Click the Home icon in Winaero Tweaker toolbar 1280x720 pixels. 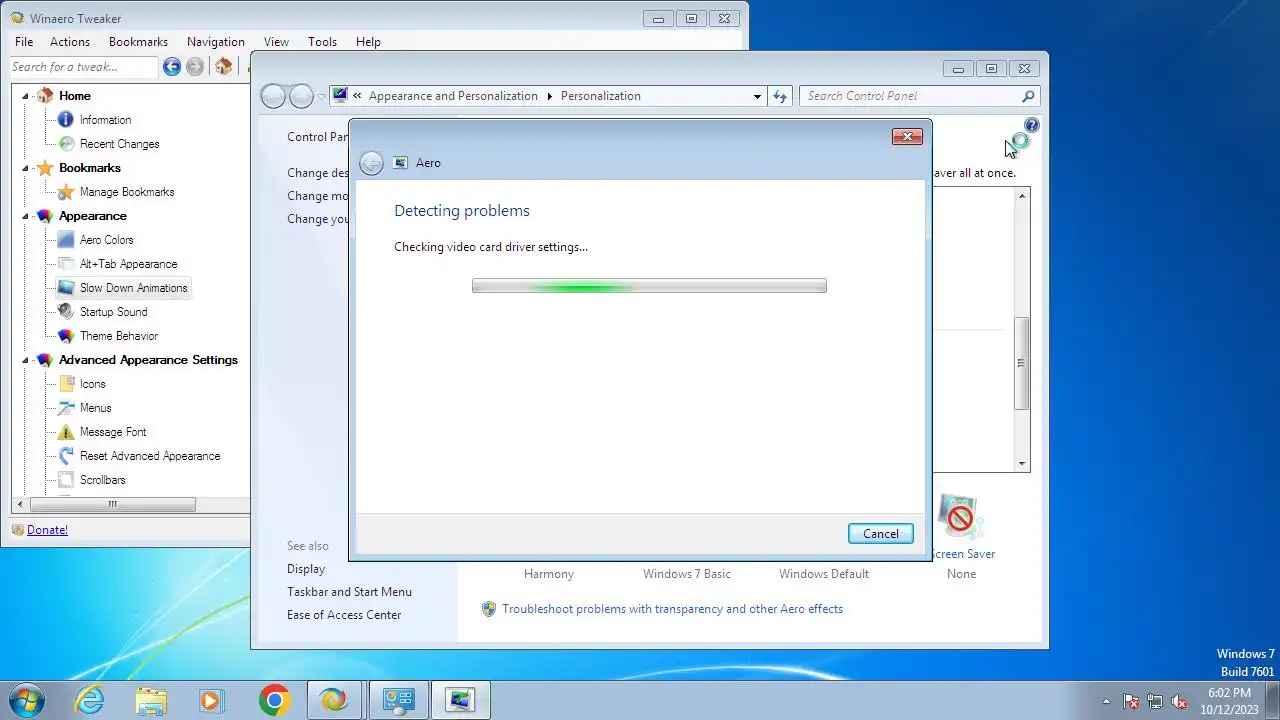224,67
